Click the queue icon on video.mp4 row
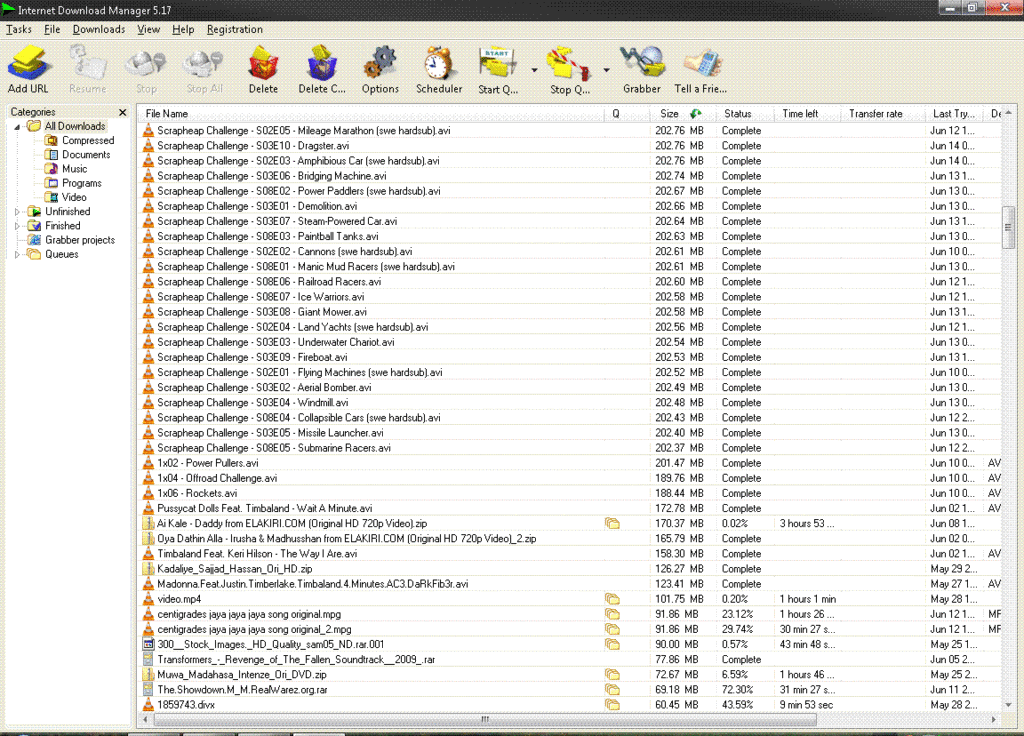Viewport: 1024px width, 736px height. 612,599
